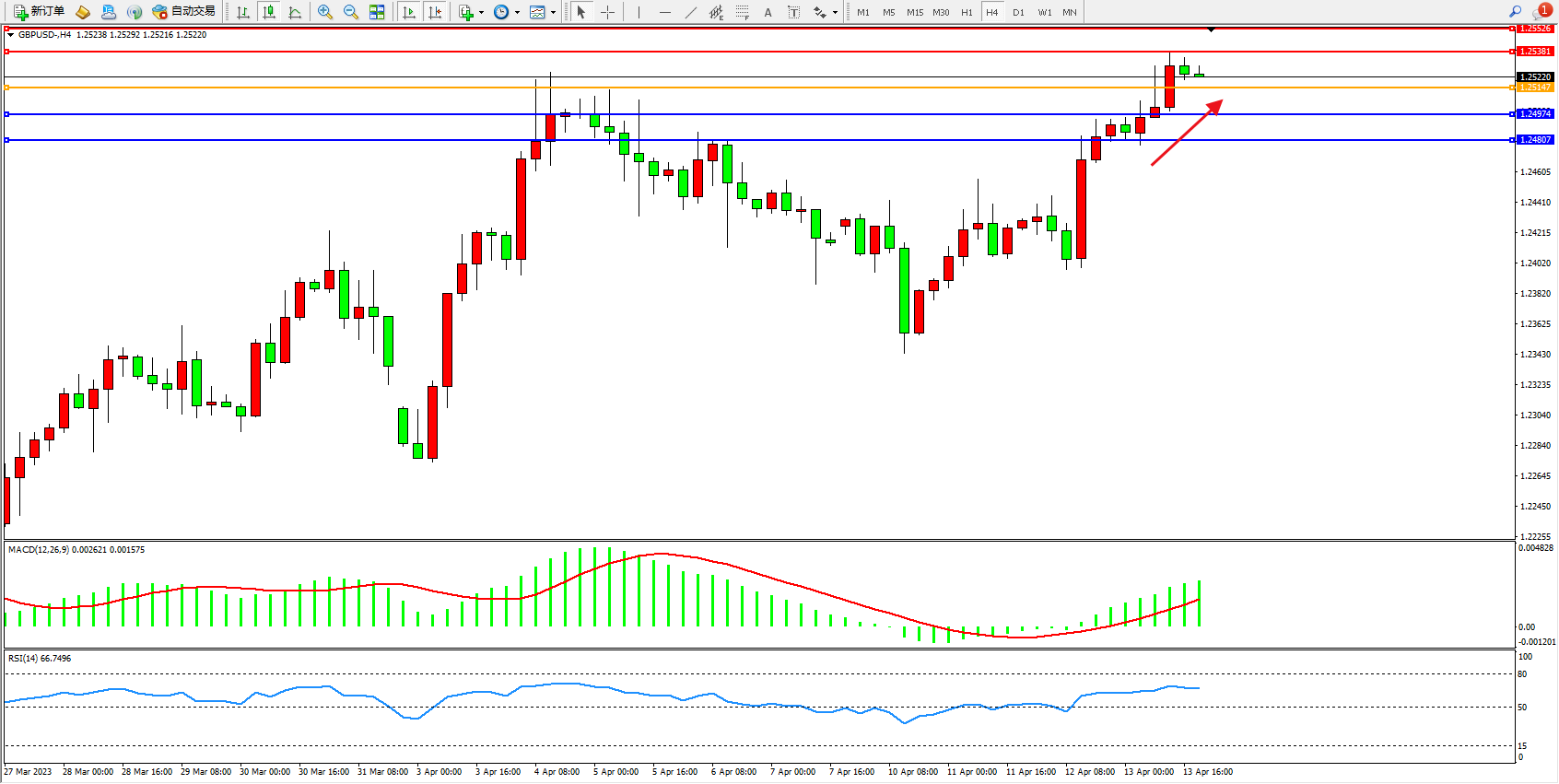This screenshot has width=1559, height=784.
Task: Open the templates dropdown arrow
Action: pyautogui.click(x=553, y=13)
